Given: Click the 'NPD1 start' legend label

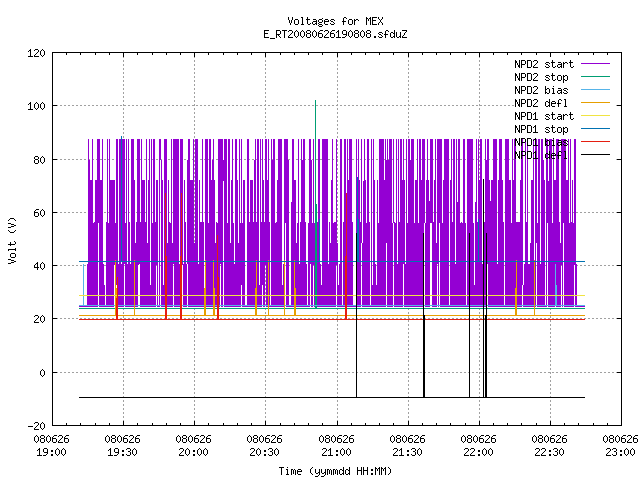Looking at the screenshot, I should point(544,116).
